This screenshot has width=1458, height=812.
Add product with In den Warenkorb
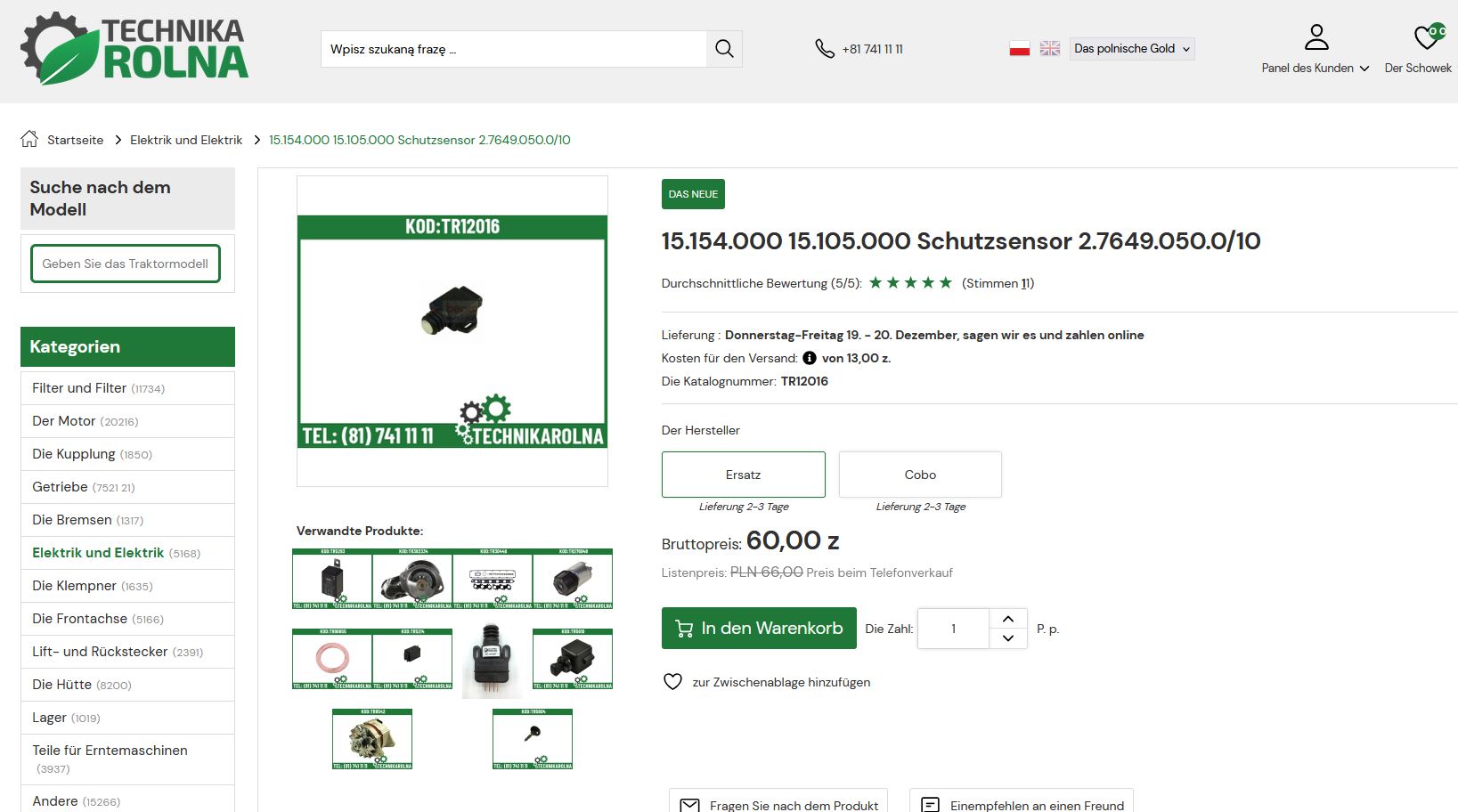[759, 629]
